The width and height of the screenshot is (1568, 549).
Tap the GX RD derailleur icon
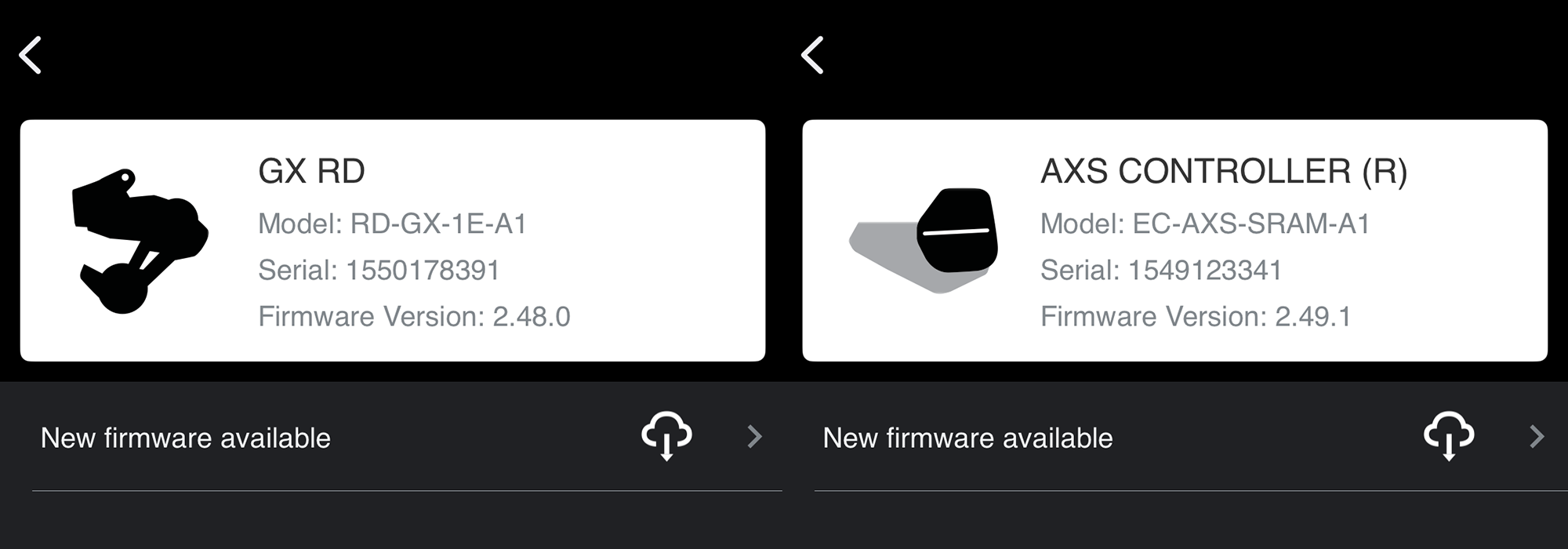click(x=140, y=241)
